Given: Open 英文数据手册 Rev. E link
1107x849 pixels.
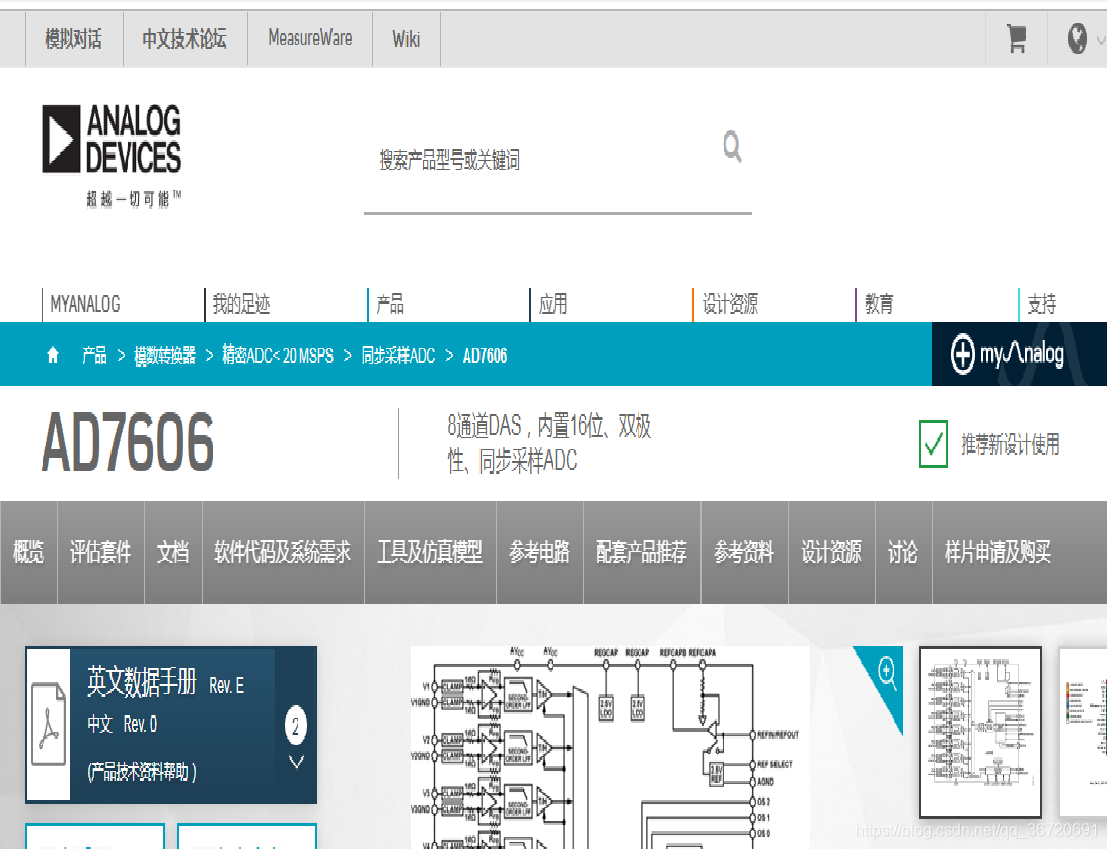Looking at the screenshot, I should coord(166,682).
